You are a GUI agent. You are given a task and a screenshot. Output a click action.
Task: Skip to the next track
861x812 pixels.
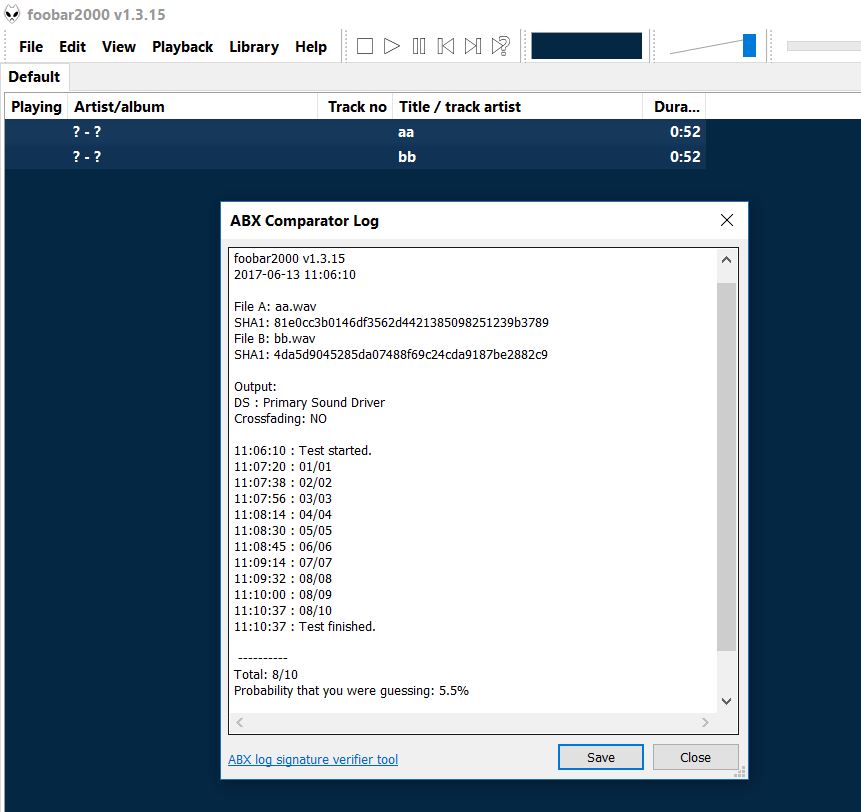(x=473, y=46)
